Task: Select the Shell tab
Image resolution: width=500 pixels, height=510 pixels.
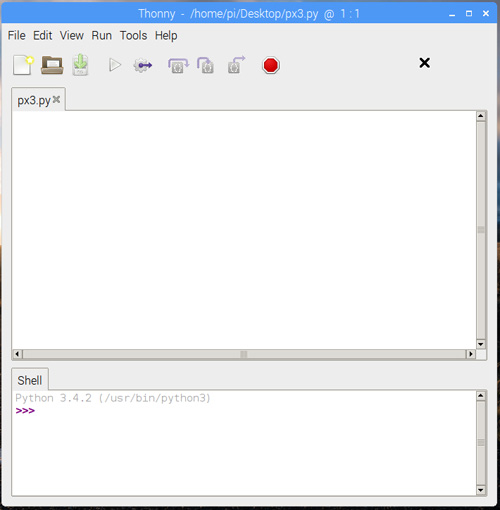Action: coord(30,380)
